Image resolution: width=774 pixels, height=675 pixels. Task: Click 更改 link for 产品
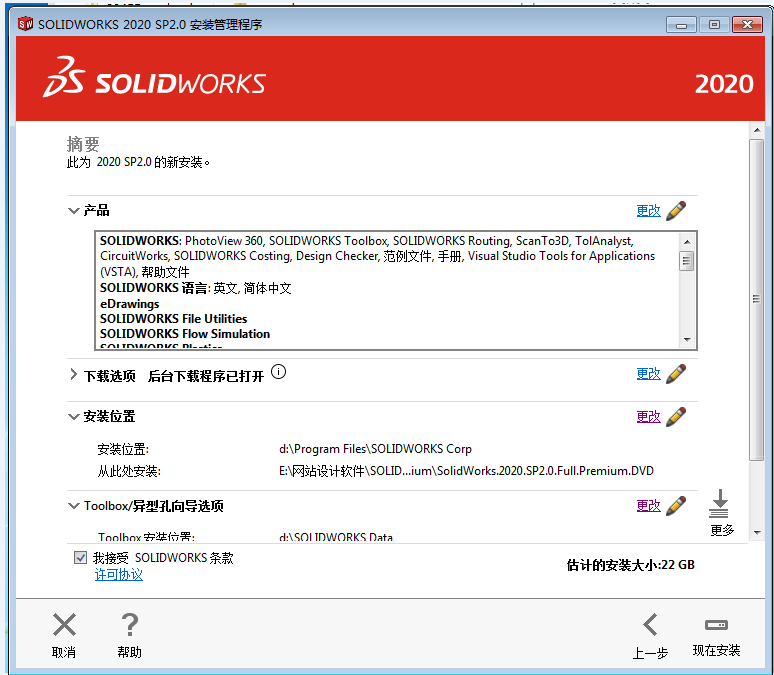coord(648,211)
